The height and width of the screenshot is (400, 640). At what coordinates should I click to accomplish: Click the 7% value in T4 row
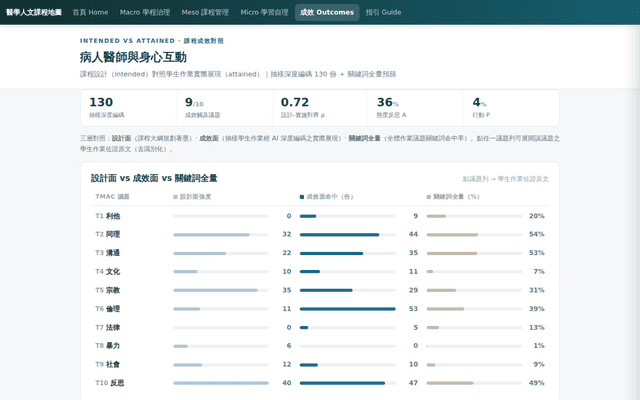pos(539,271)
